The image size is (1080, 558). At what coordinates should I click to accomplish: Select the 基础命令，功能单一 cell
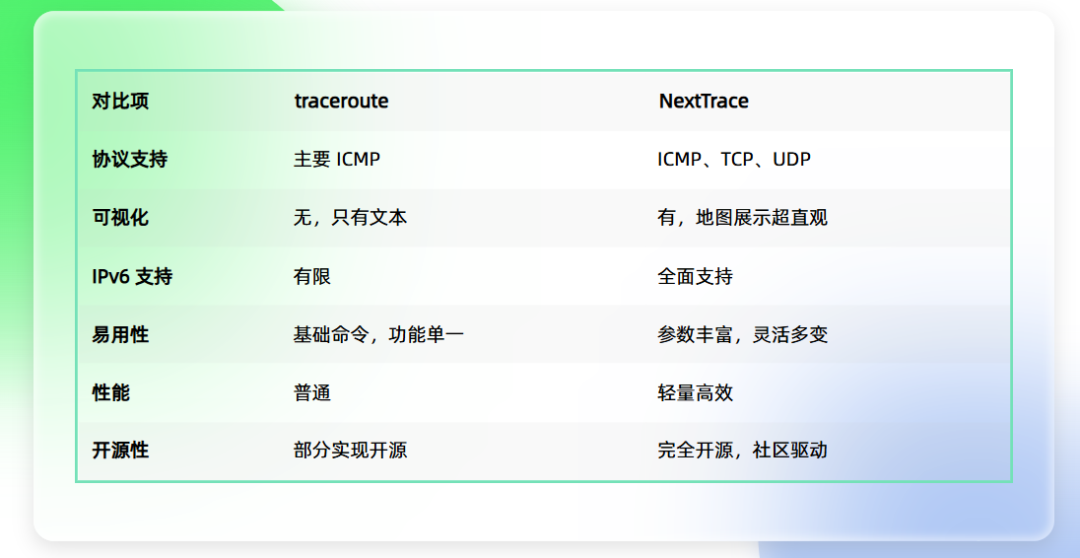(x=379, y=335)
